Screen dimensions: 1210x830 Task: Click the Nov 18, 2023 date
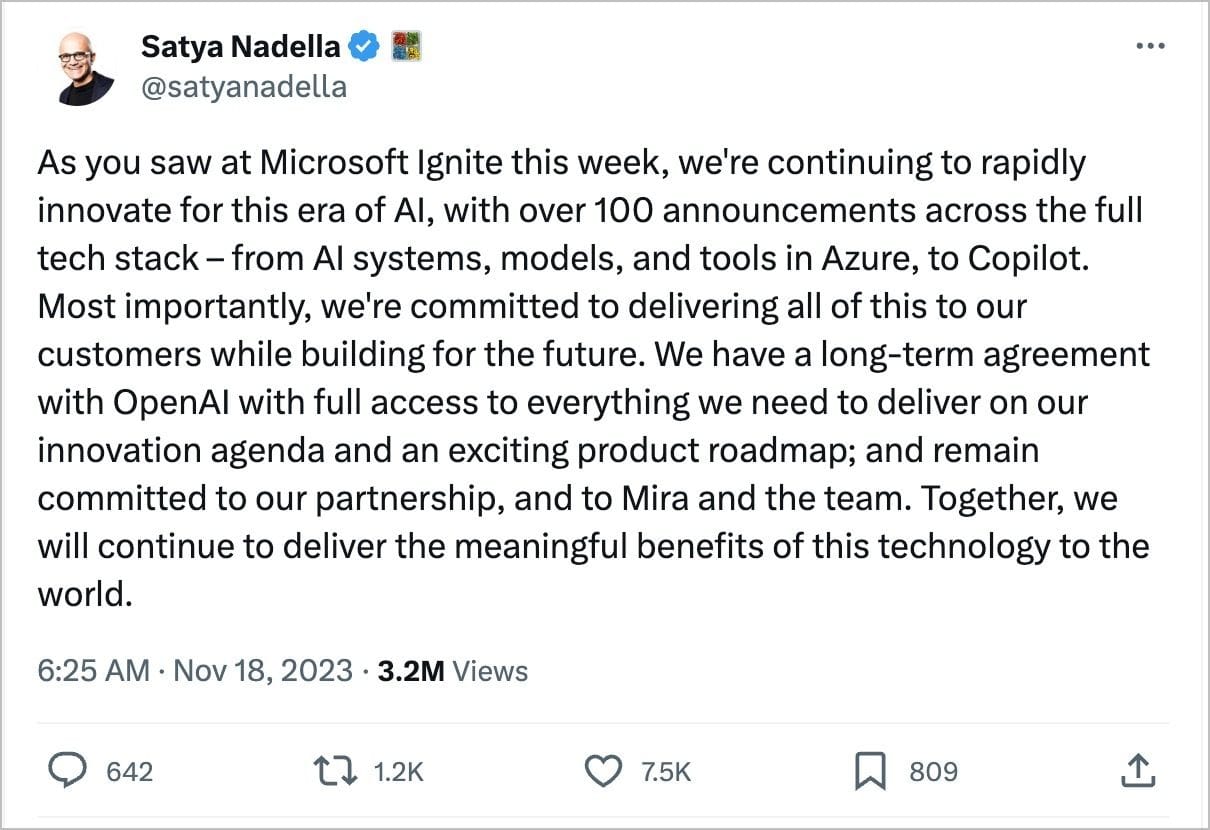(263, 670)
